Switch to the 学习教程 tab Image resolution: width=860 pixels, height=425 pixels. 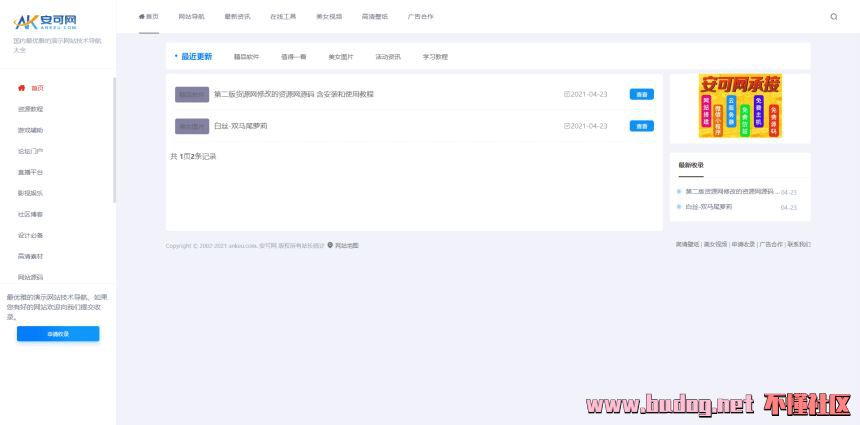click(x=435, y=56)
